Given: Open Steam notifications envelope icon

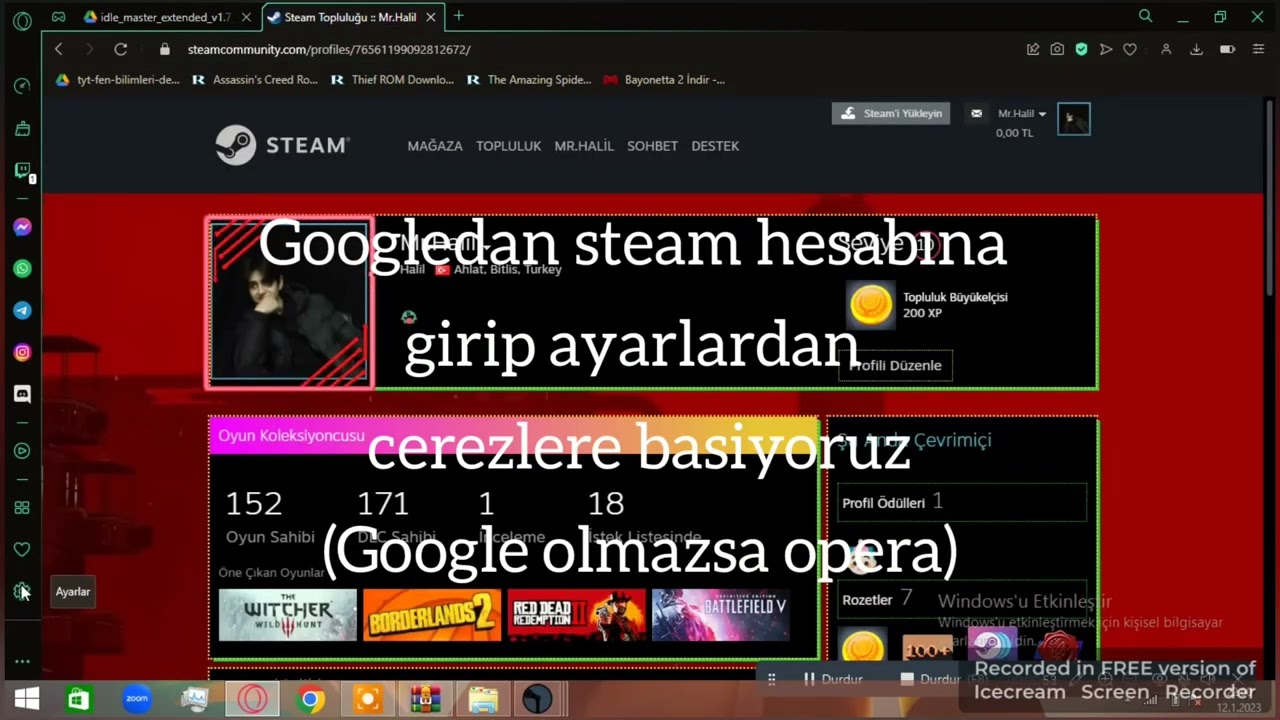Looking at the screenshot, I should (976, 114).
